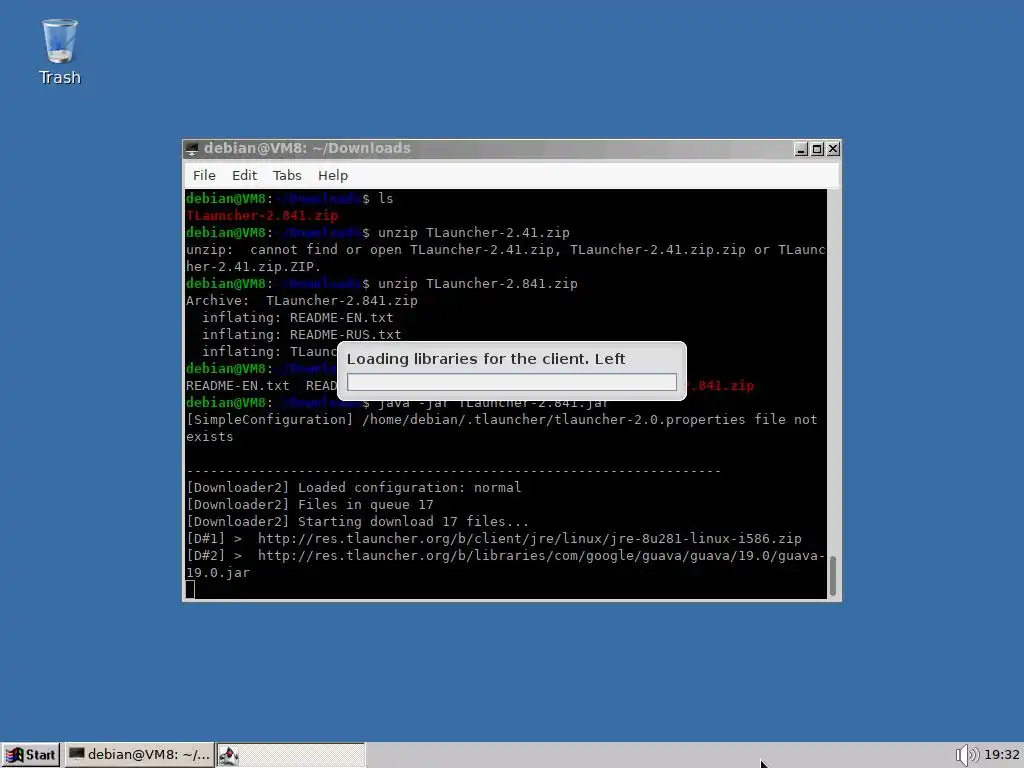Open the File menu in terminal
Screen dimensions: 1024x768
coord(204,175)
